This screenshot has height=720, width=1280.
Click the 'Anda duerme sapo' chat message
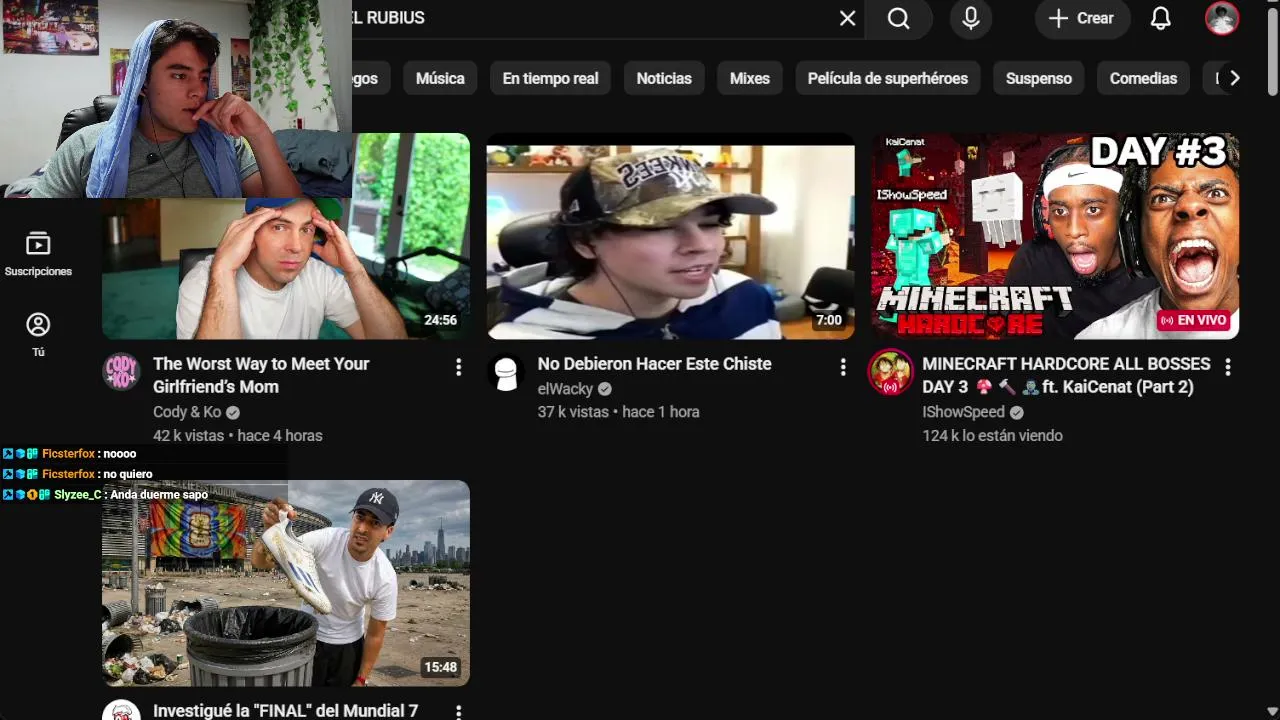pos(159,495)
